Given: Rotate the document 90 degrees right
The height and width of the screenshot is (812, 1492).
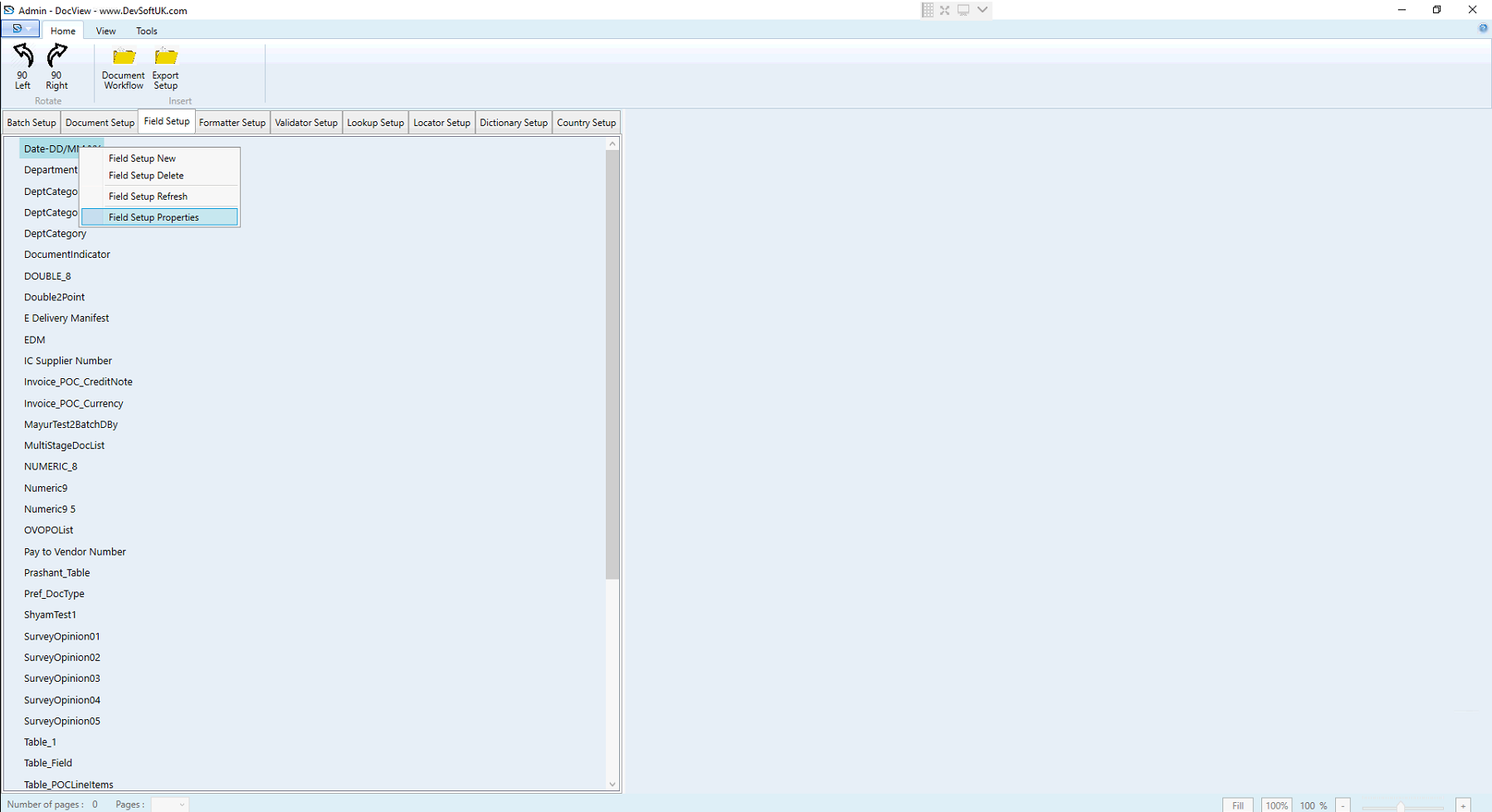Looking at the screenshot, I should (56, 66).
